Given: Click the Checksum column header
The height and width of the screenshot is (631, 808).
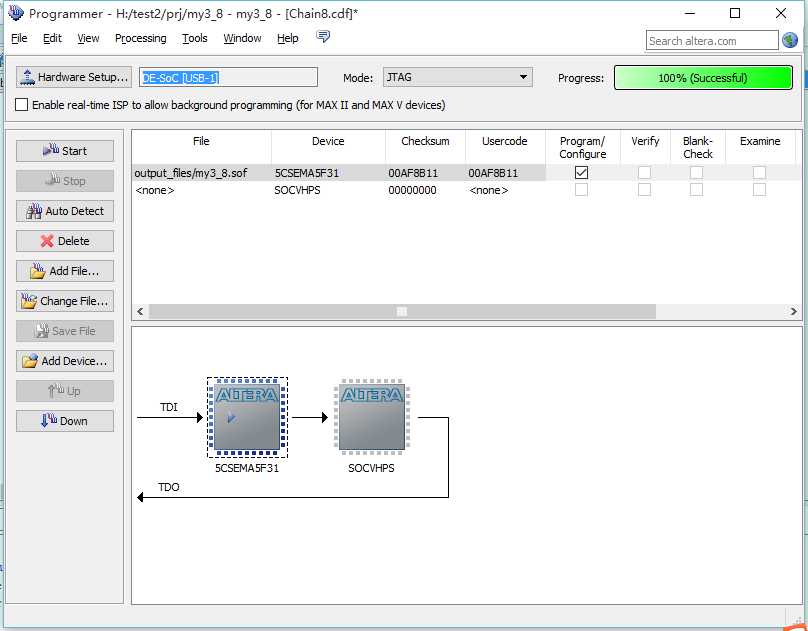Looking at the screenshot, I should (x=425, y=147).
